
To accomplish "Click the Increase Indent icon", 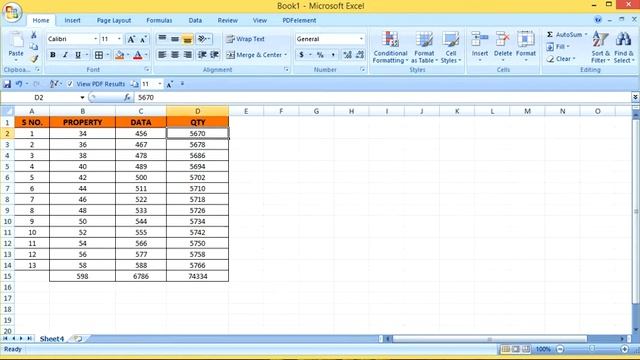I will click(215, 55).
